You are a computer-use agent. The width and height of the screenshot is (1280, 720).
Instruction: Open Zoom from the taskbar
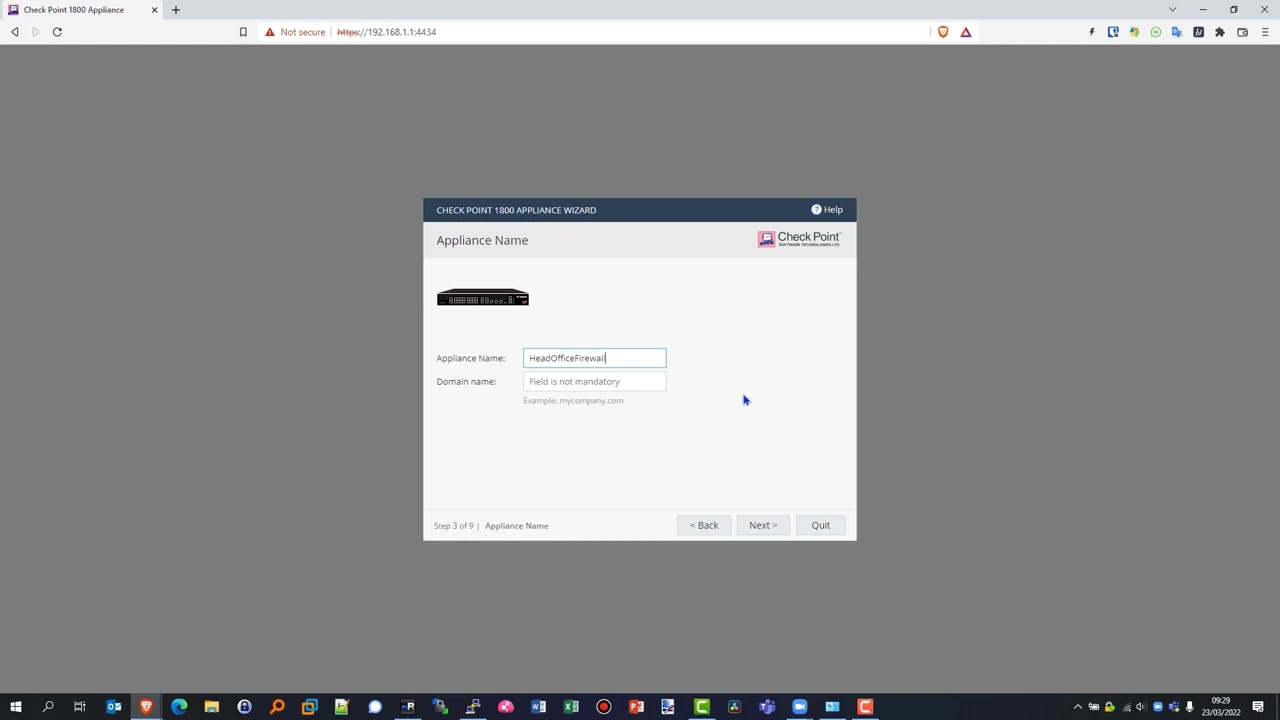coord(800,707)
